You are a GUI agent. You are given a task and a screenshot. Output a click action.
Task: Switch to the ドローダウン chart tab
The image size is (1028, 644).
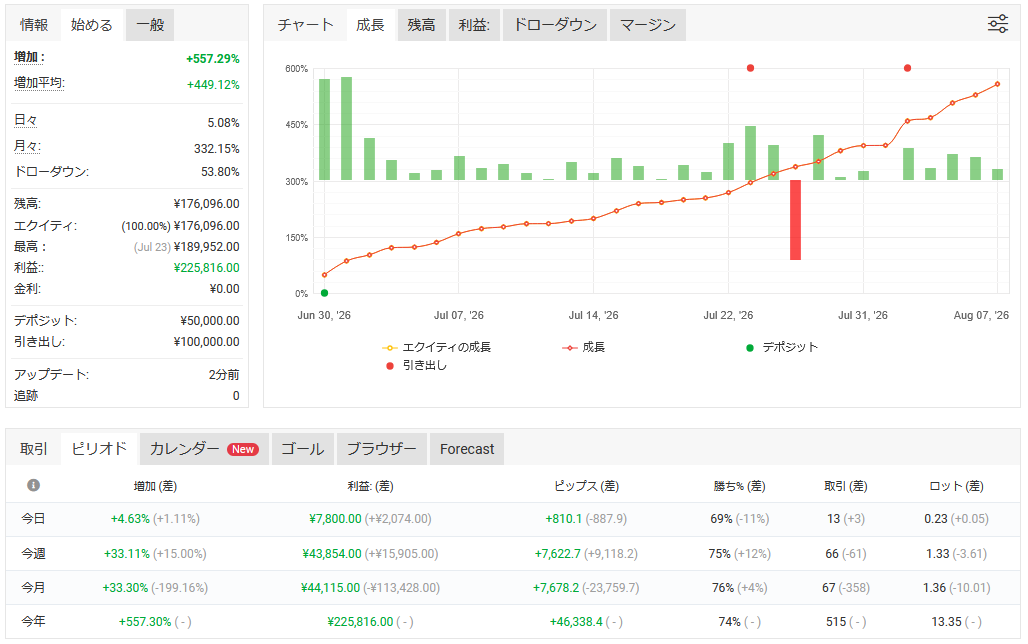[555, 25]
